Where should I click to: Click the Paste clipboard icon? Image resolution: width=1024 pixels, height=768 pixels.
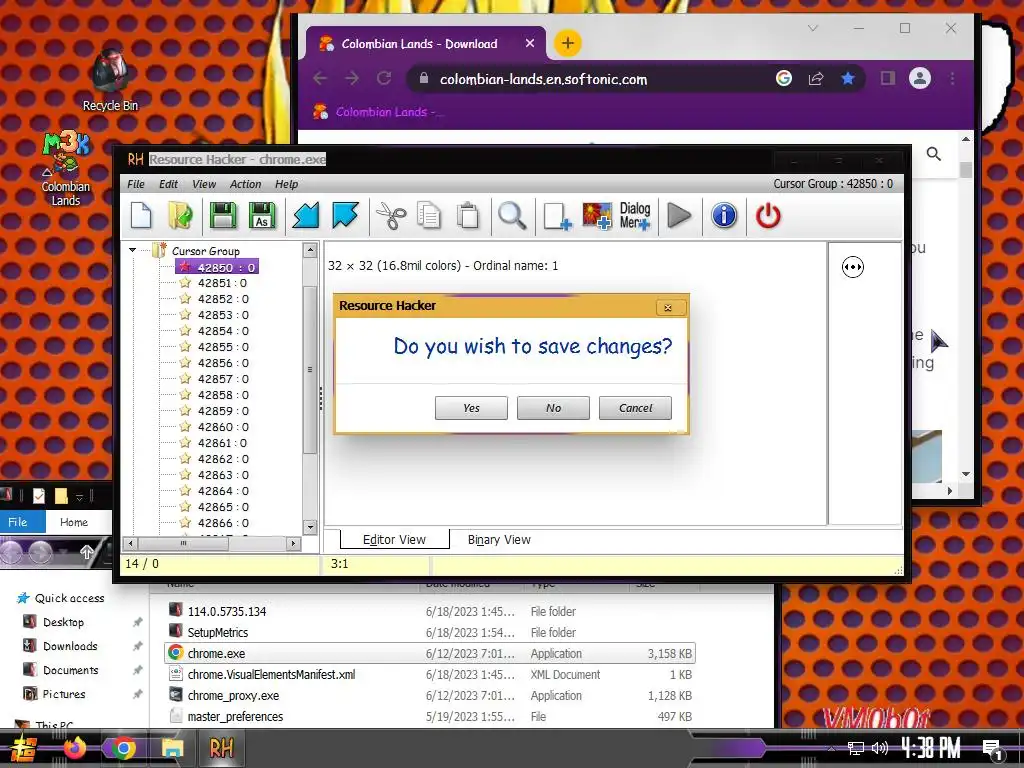pos(468,216)
